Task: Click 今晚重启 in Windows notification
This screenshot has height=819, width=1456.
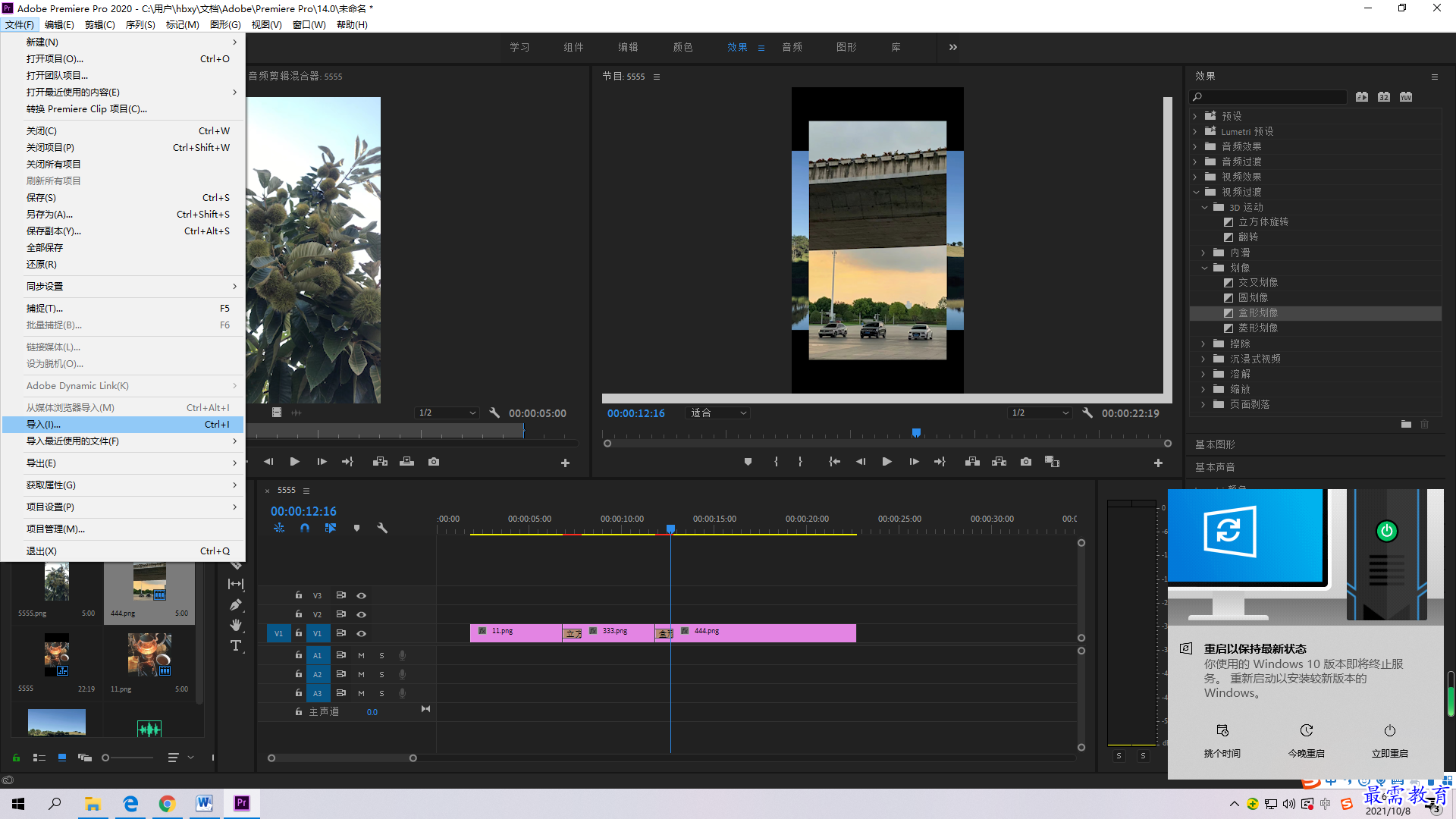Action: point(1306,740)
